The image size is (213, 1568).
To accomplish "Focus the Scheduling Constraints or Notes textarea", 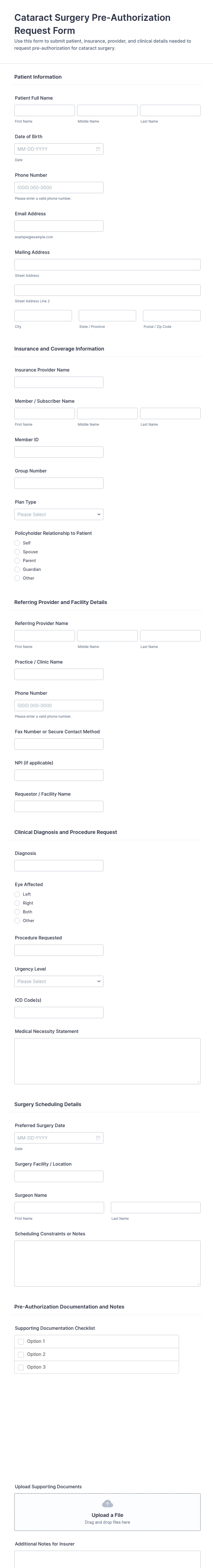I will point(107,1263).
